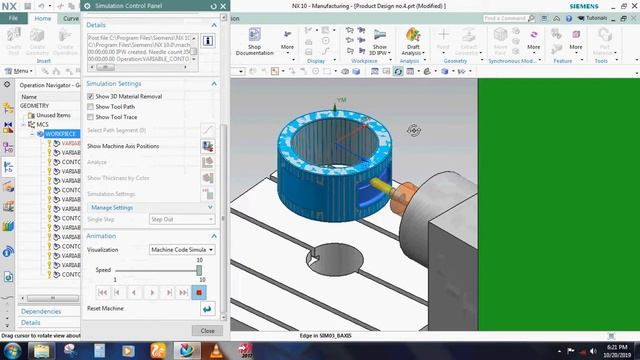
Task: Expand Dependencies in Operation Navigator
Action: tap(41, 311)
